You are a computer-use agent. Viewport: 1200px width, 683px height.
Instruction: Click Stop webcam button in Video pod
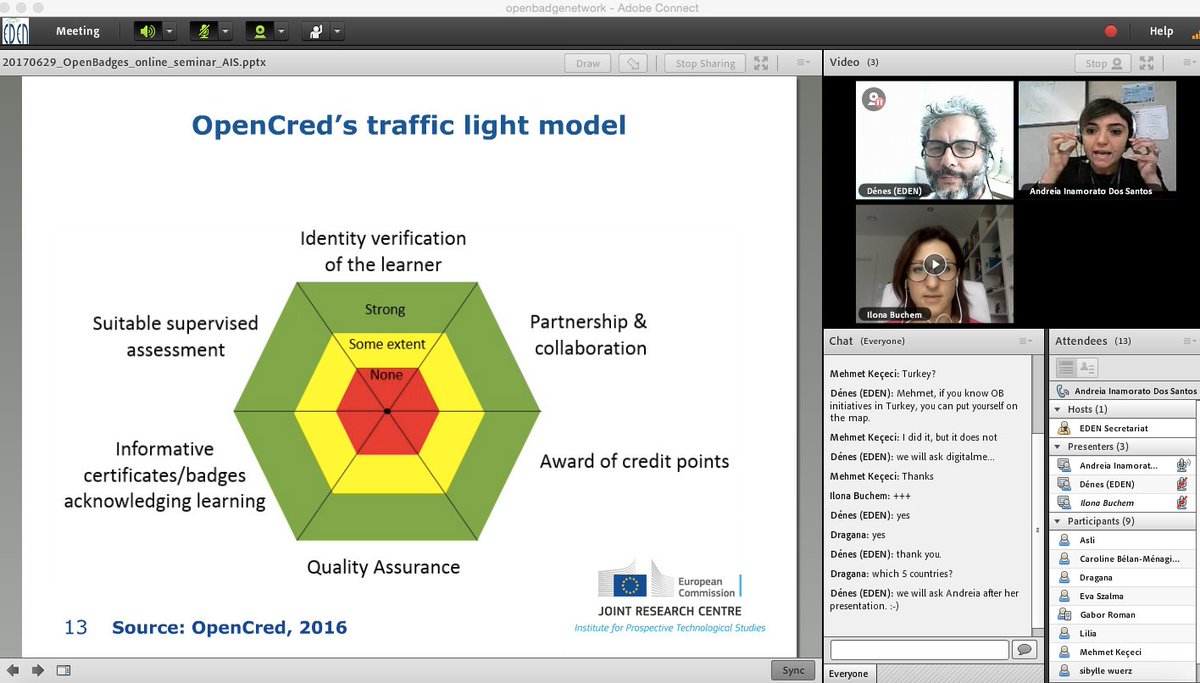1105,63
